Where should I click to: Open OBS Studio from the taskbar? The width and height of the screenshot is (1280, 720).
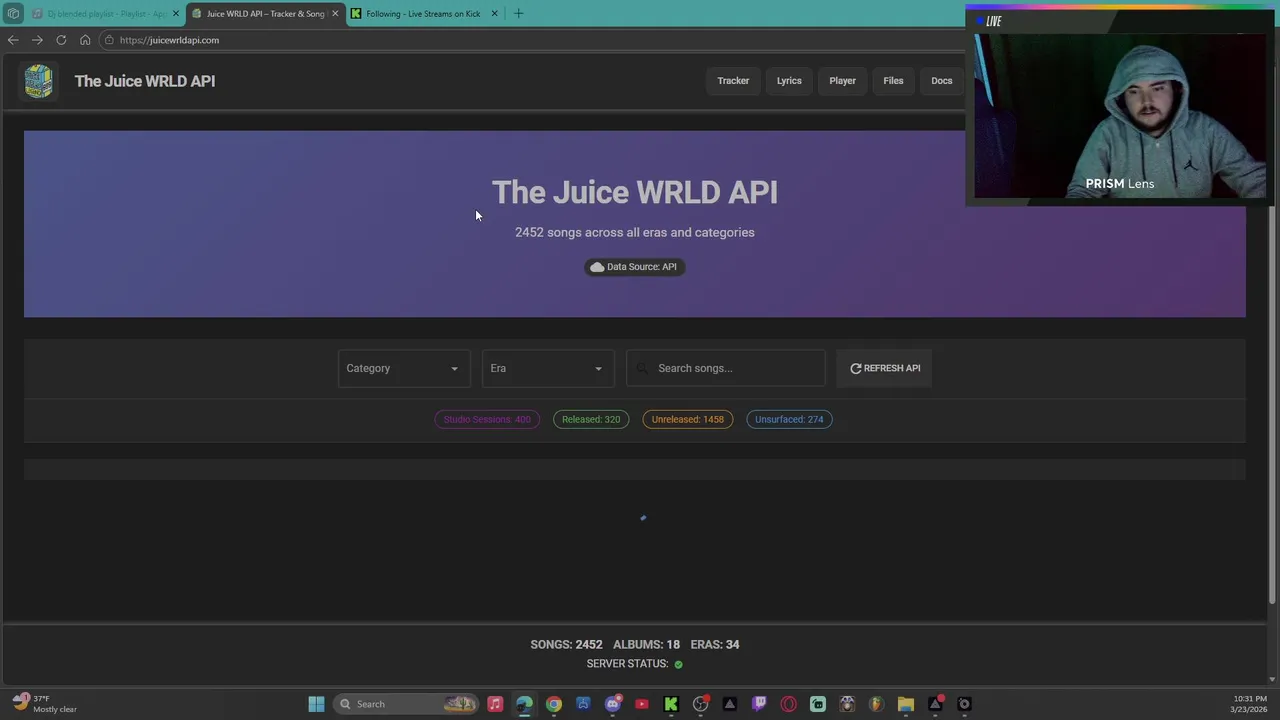pyautogui.click(x=700, y=704)
